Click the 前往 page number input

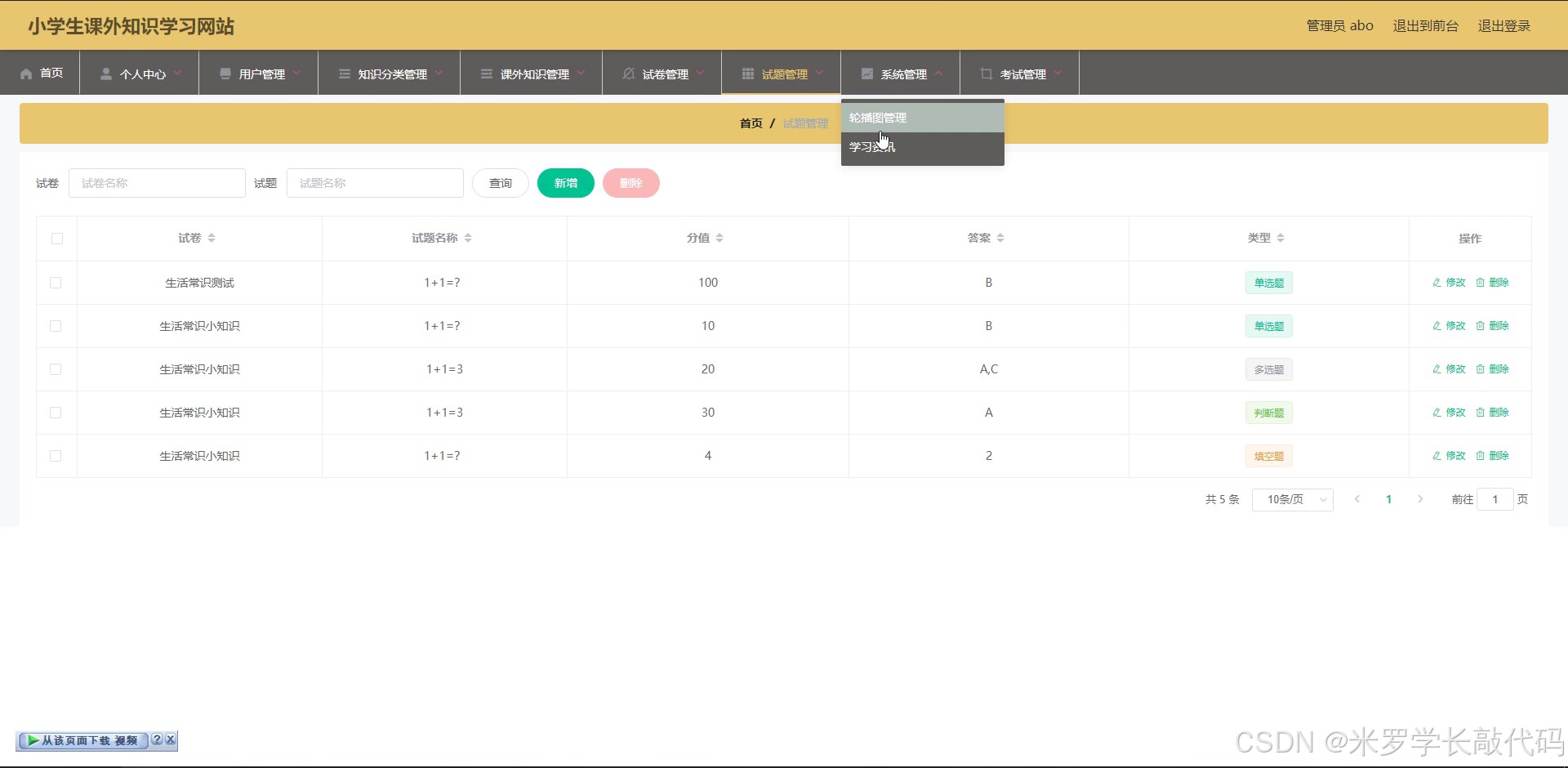click(1494, 499)
